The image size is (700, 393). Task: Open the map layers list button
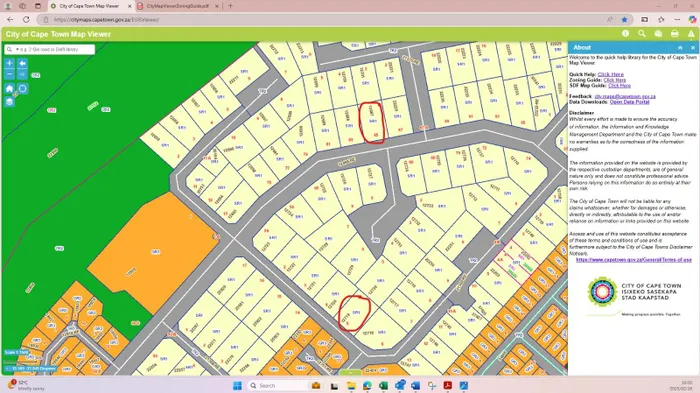coord(9,102)
